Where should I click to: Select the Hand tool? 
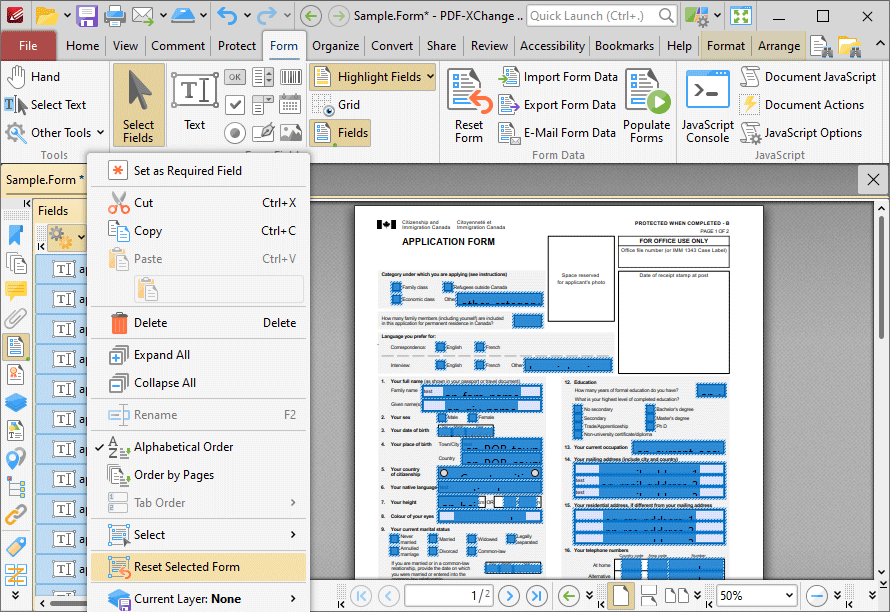pyautogui.click(x=33, y=77)
